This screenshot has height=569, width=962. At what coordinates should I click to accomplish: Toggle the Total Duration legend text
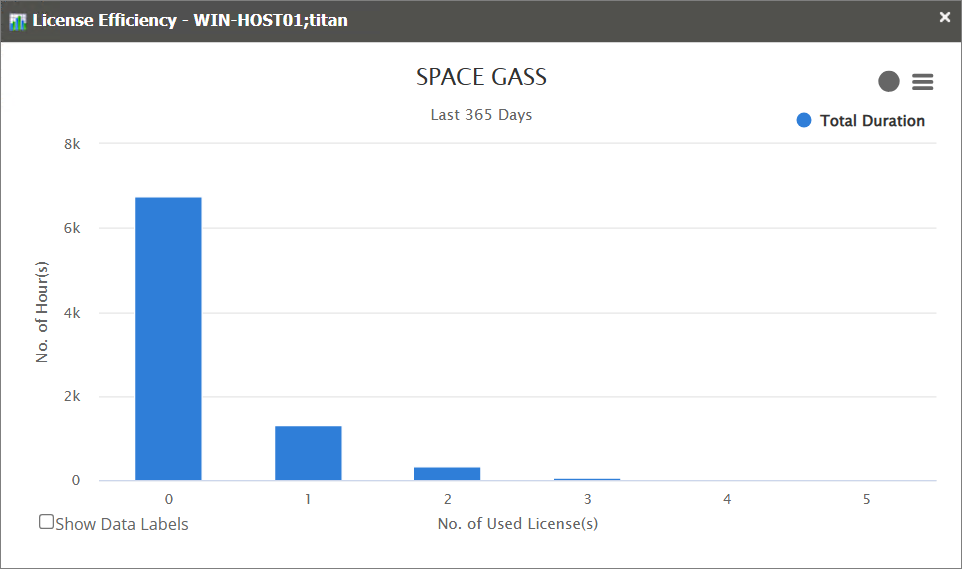[872, 121]
